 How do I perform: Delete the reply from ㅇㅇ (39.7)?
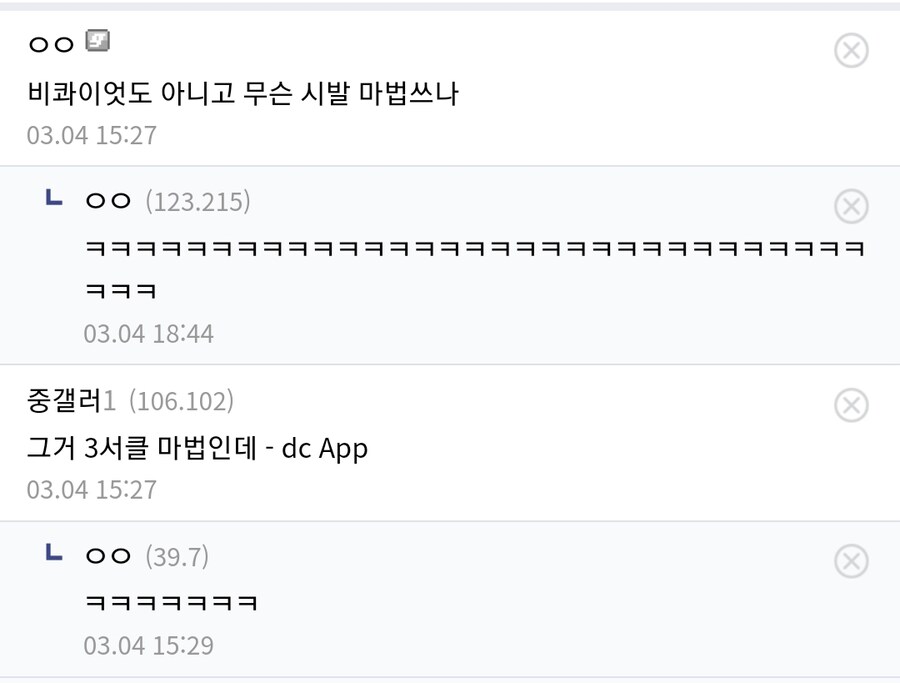coord(851,562)
